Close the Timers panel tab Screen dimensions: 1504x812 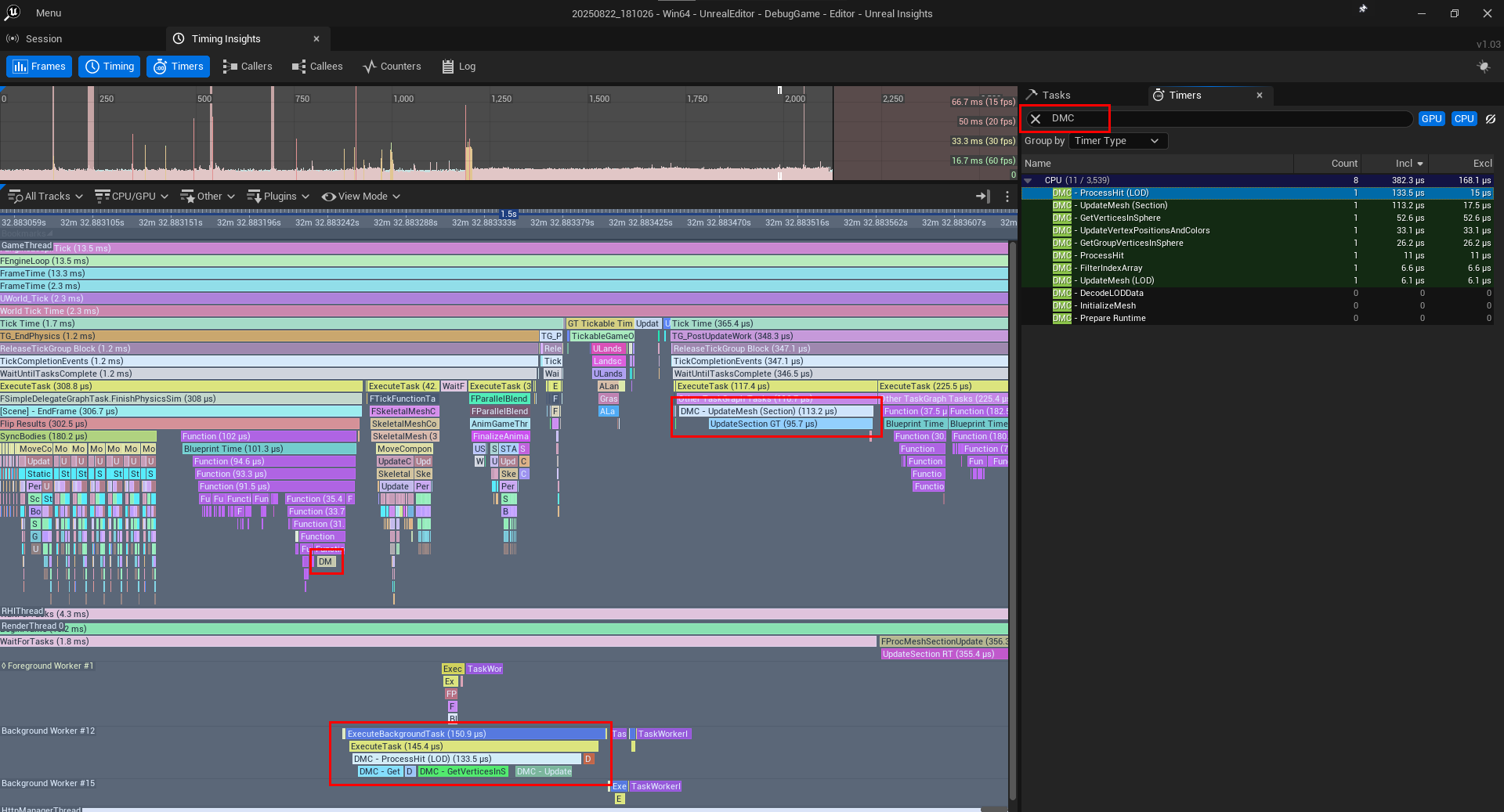[1260, 96]
